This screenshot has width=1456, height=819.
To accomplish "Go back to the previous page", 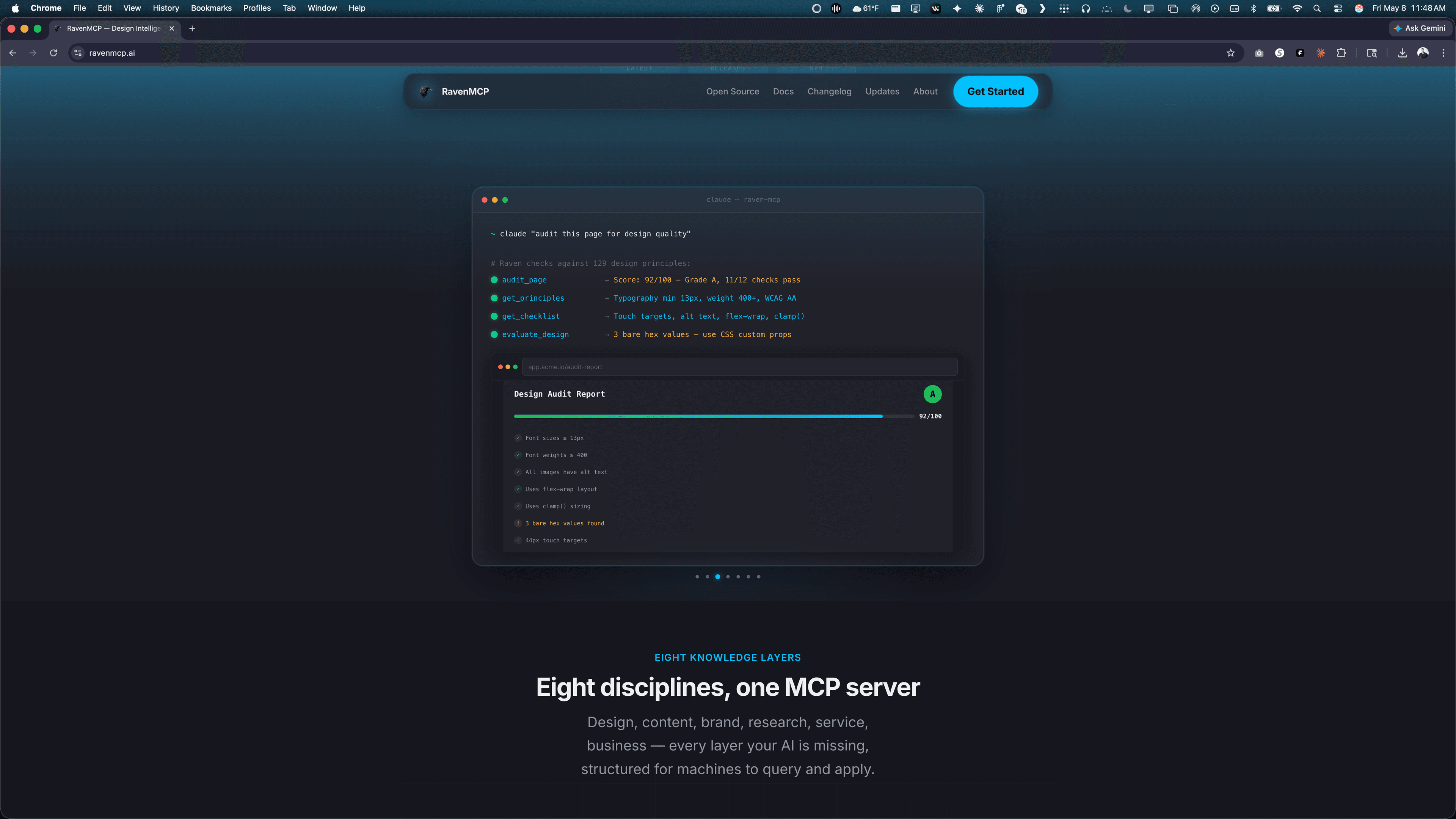I will 13,53.
